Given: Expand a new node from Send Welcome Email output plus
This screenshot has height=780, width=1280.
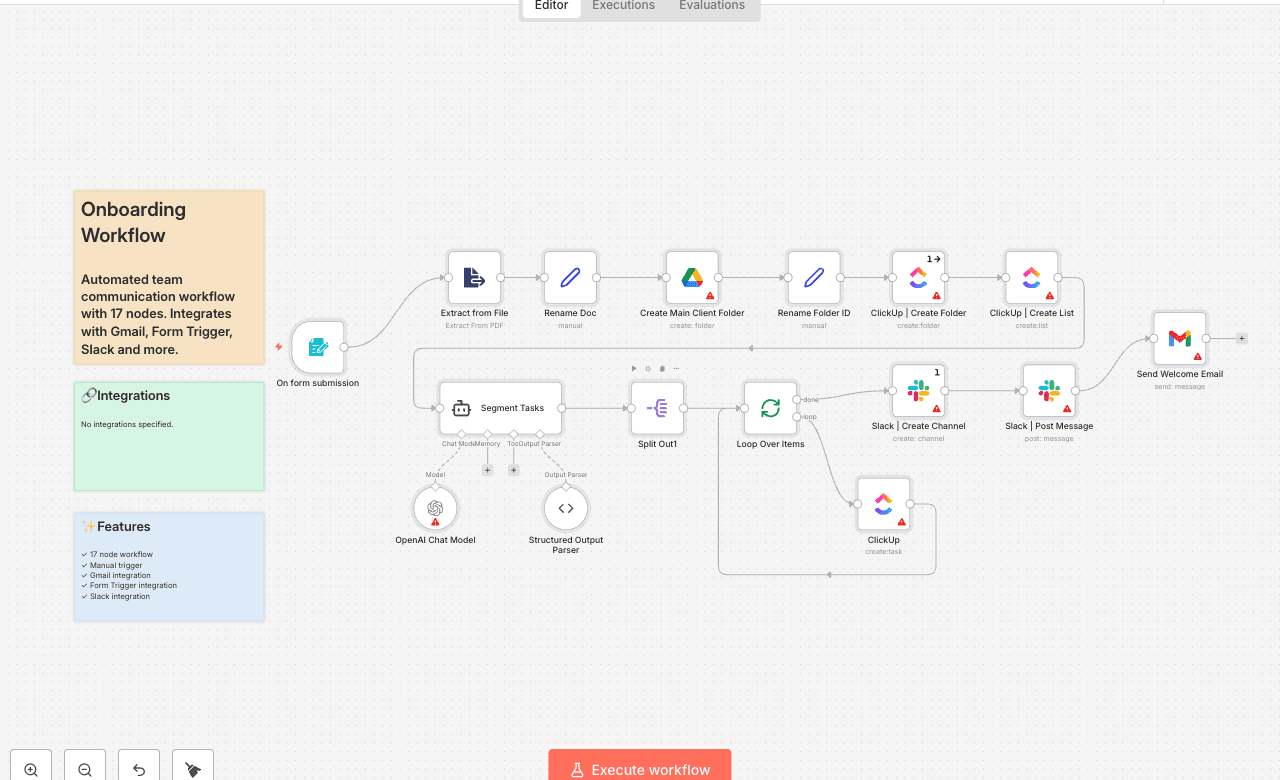Looking at the screenshot, I should pos(1241,338).
